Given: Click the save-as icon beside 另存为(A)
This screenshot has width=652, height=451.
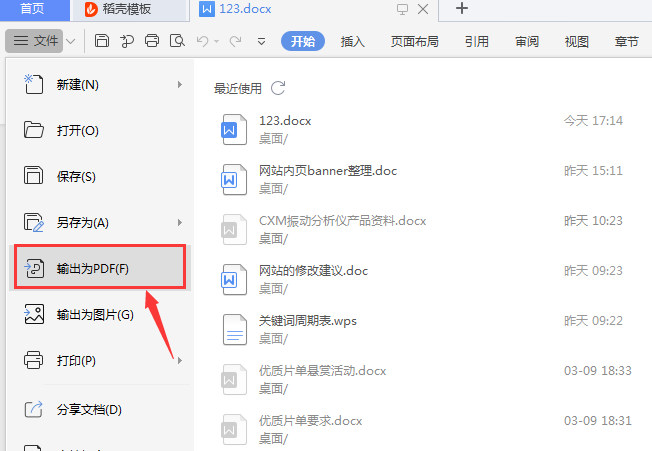Looking at the screenshot, I should [x=34, y=222].
